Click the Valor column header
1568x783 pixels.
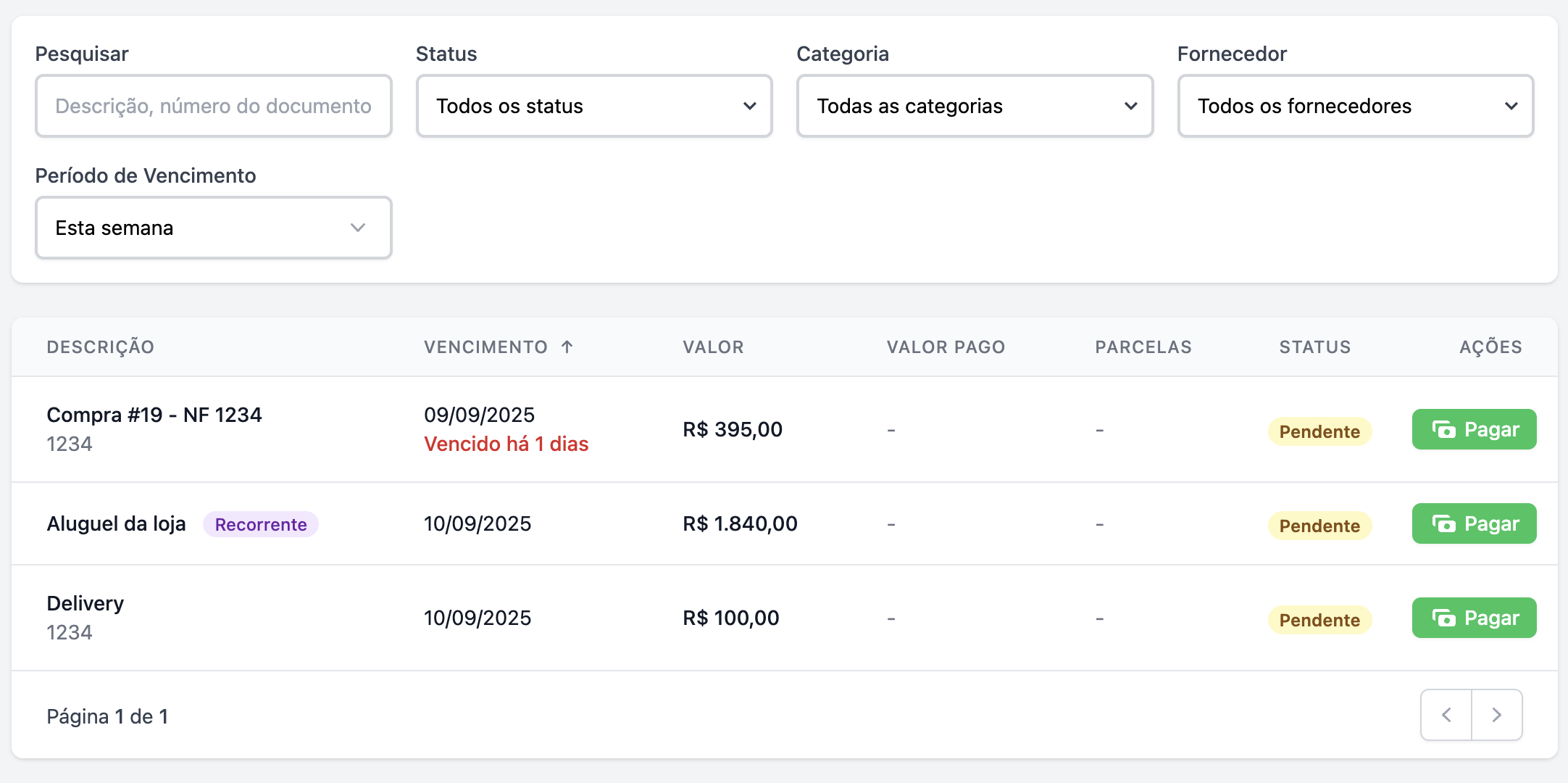point(713,347)
